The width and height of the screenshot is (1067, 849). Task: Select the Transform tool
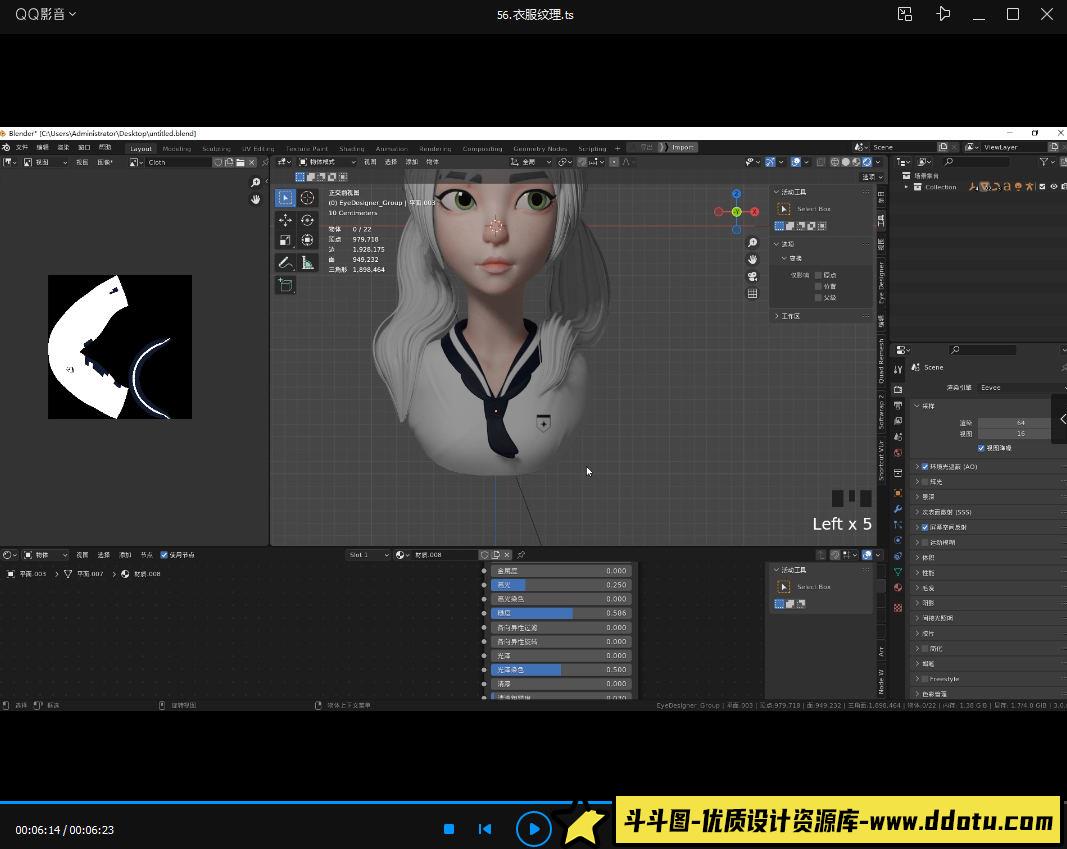(308, 240)
